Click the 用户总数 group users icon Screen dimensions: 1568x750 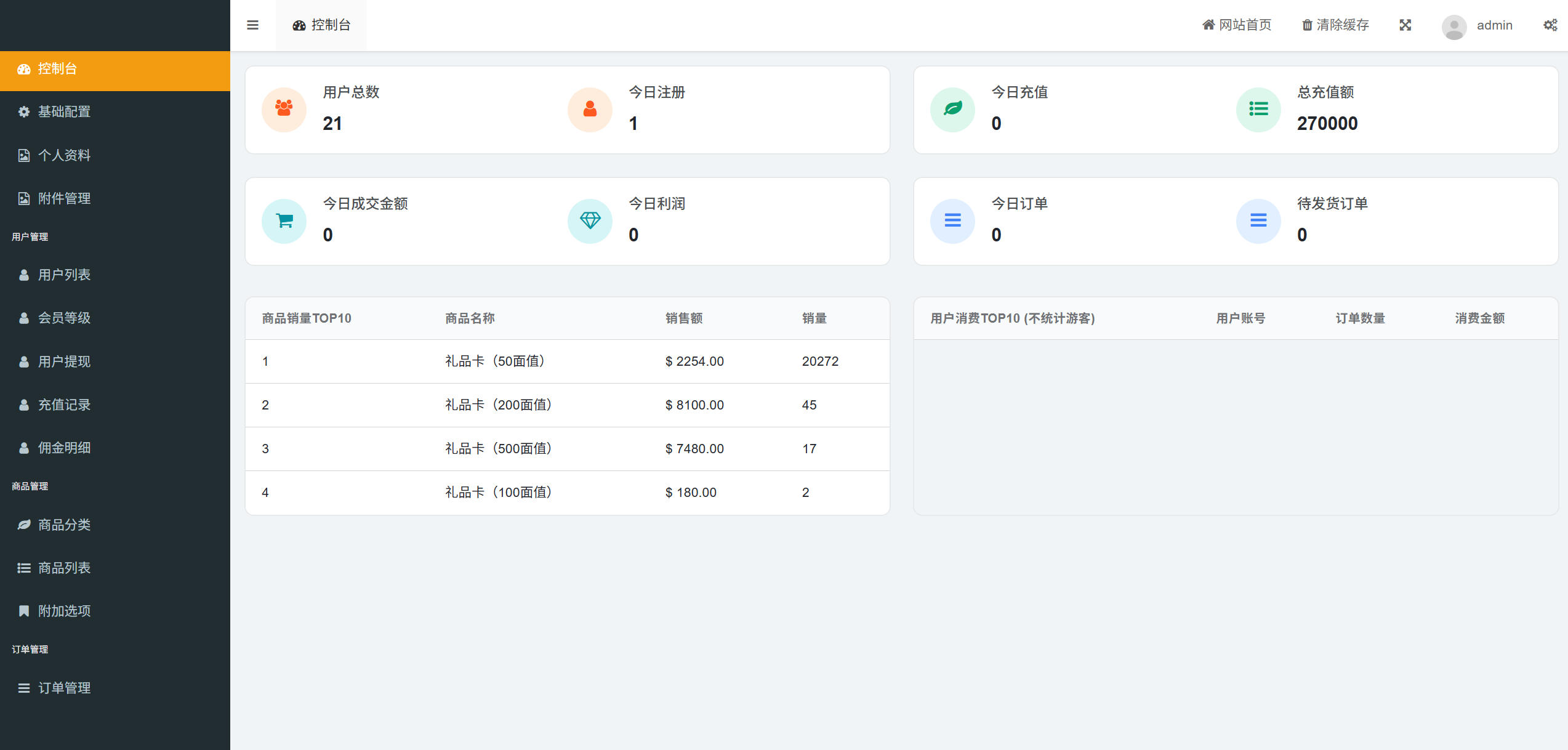pyautogui.click(x=284, y=110)
